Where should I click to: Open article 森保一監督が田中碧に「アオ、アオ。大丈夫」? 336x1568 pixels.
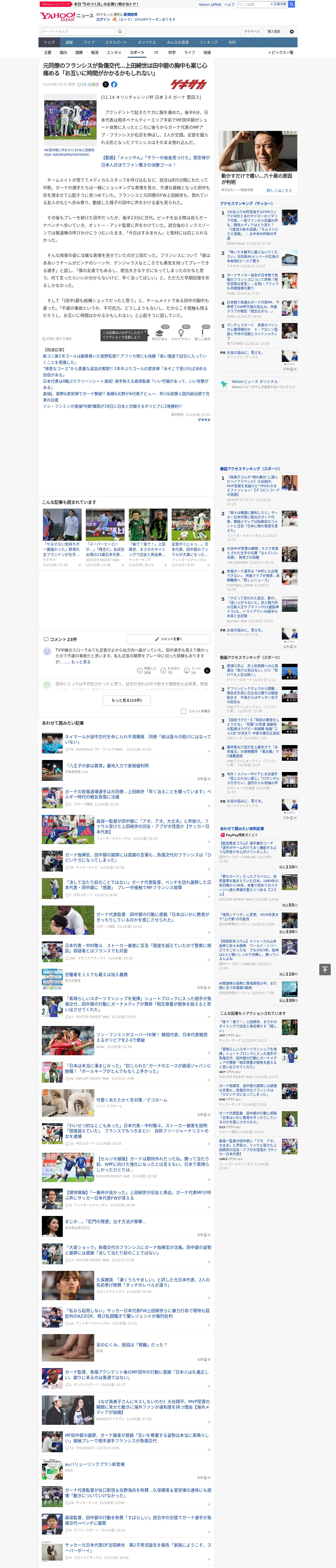pyautogui.click(x=153, y=827)
